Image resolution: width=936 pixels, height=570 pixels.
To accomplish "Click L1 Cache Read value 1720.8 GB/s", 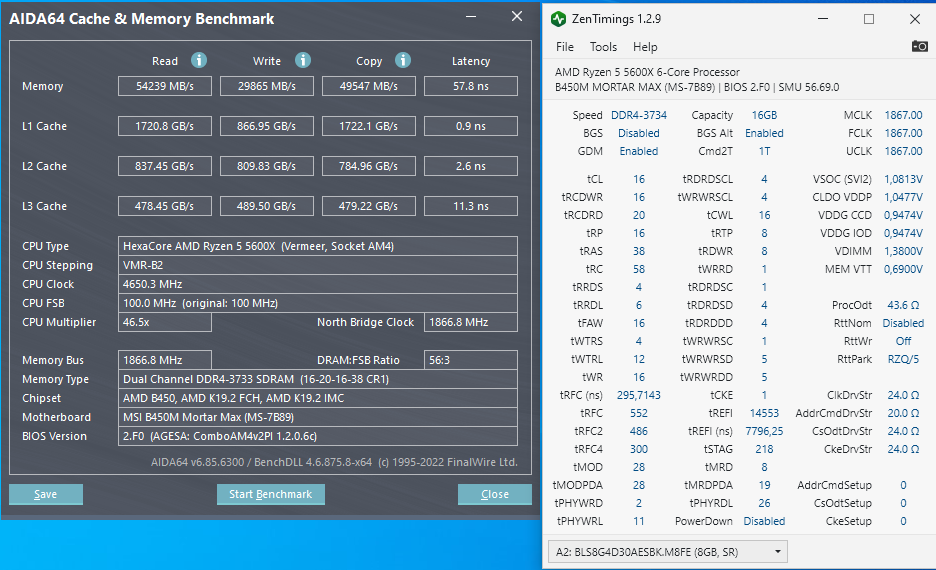I will pos(165,126).
